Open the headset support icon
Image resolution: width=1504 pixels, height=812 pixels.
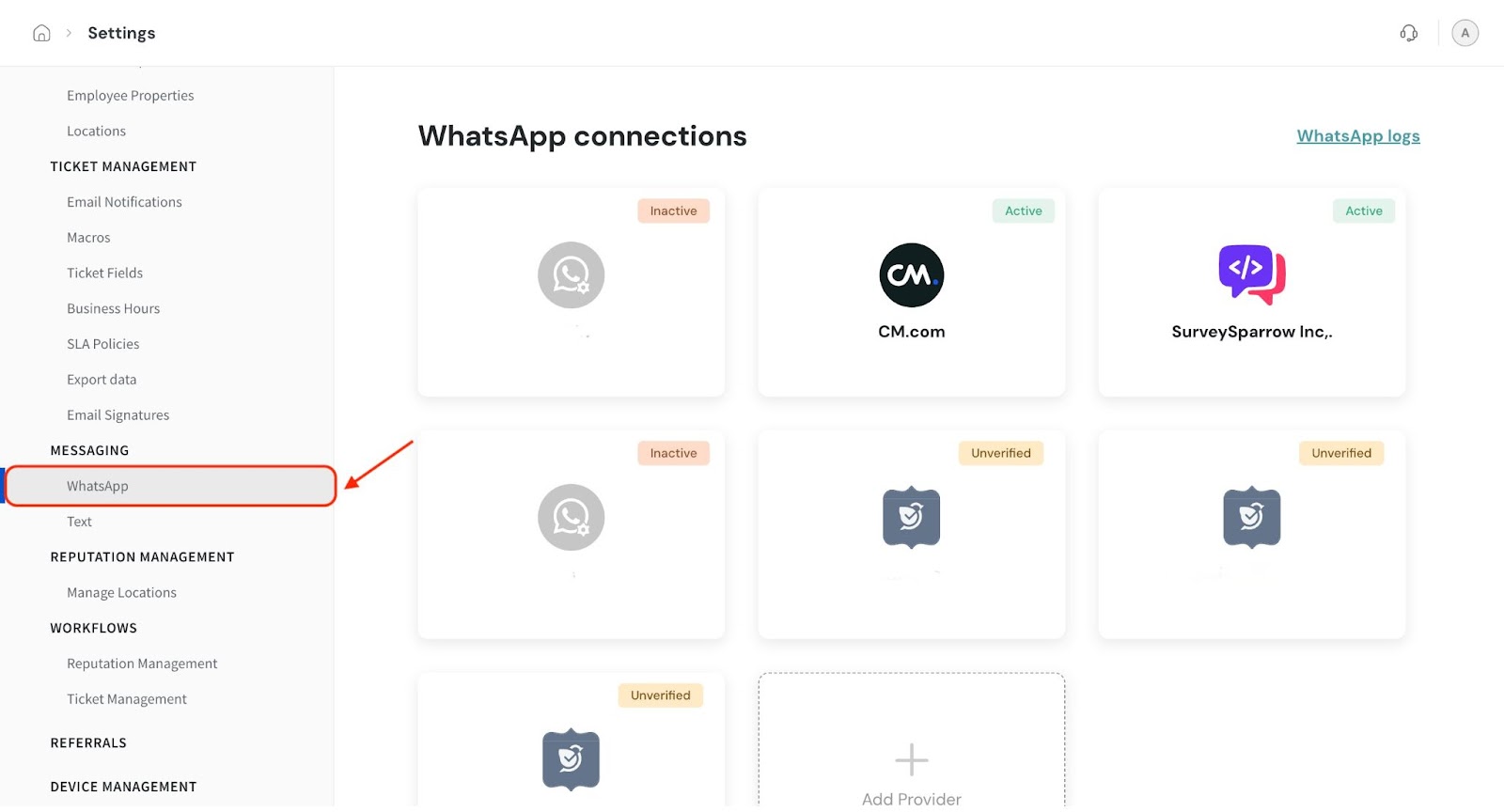coord(1408,34)
